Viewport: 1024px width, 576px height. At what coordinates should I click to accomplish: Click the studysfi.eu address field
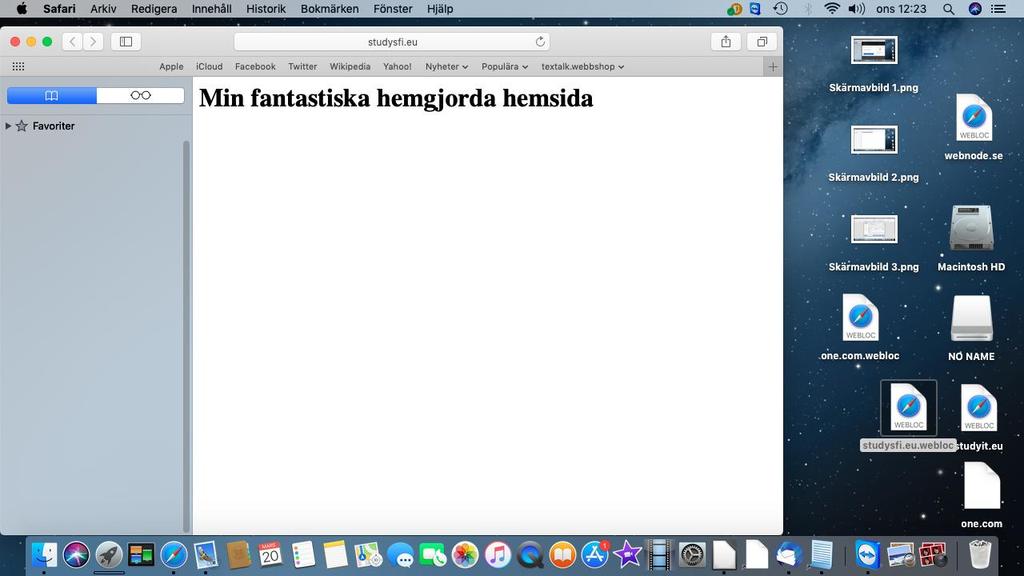[x=392, y=42]
